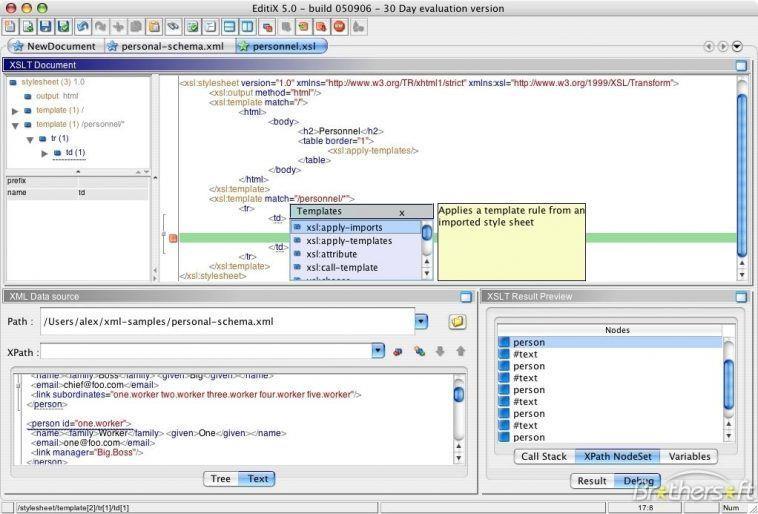Click the save-with-checkmark floppy icon
The width and height of the screenshot is (758, 514).
[64, 26]
